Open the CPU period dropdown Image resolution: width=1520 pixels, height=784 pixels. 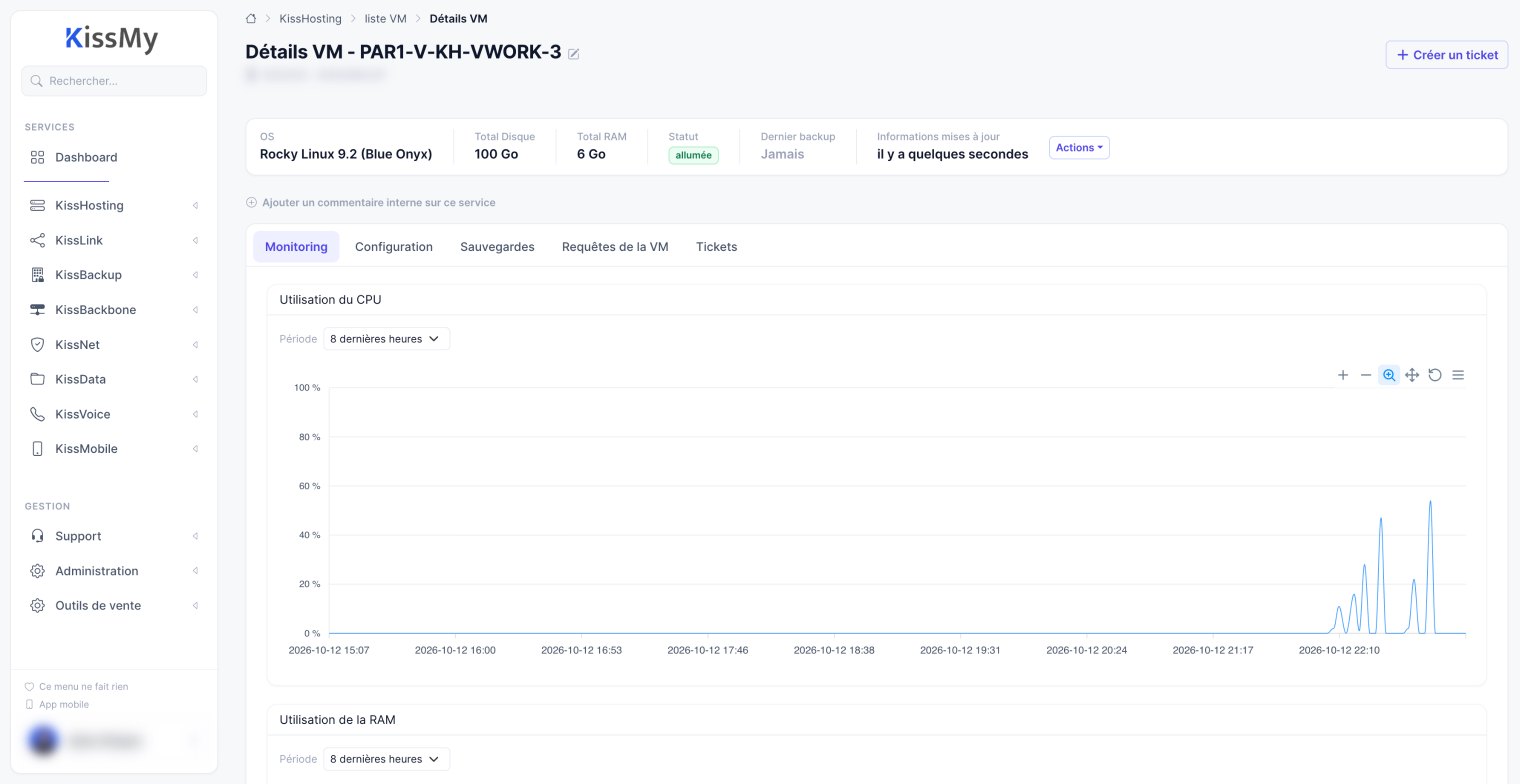(386, 339)
